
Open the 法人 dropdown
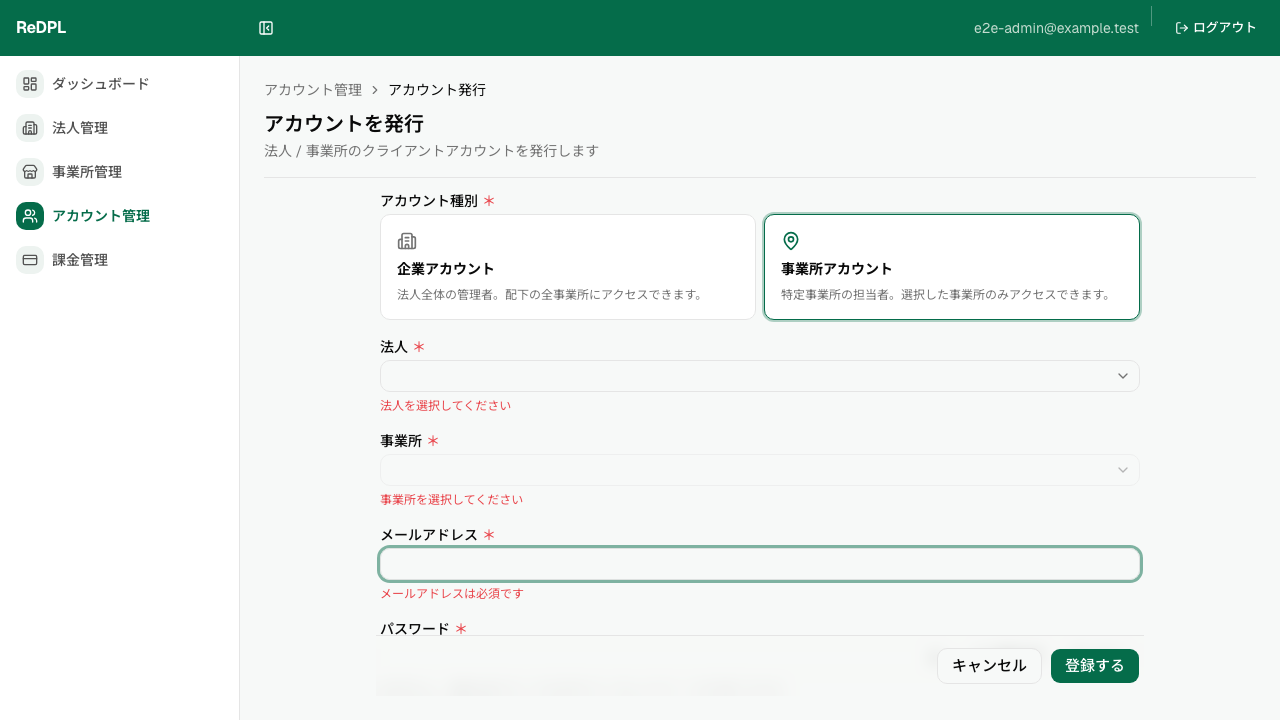(760, 376)
